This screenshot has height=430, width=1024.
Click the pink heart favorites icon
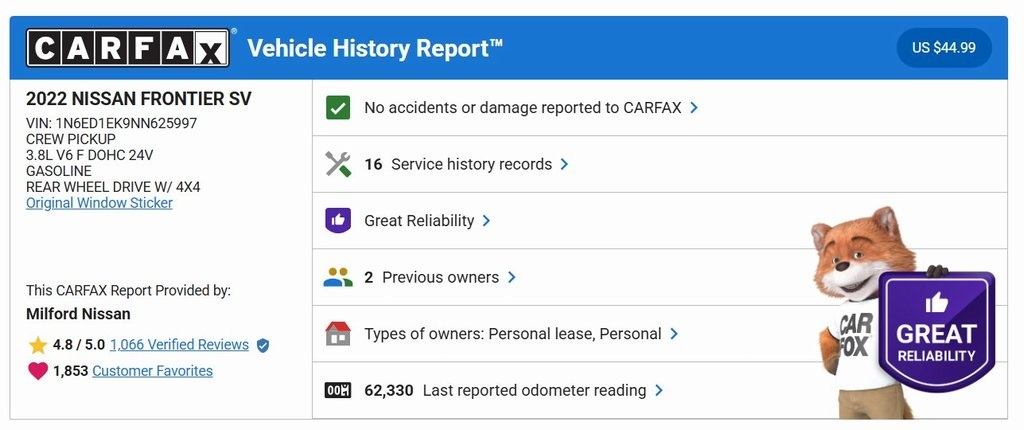38,371
